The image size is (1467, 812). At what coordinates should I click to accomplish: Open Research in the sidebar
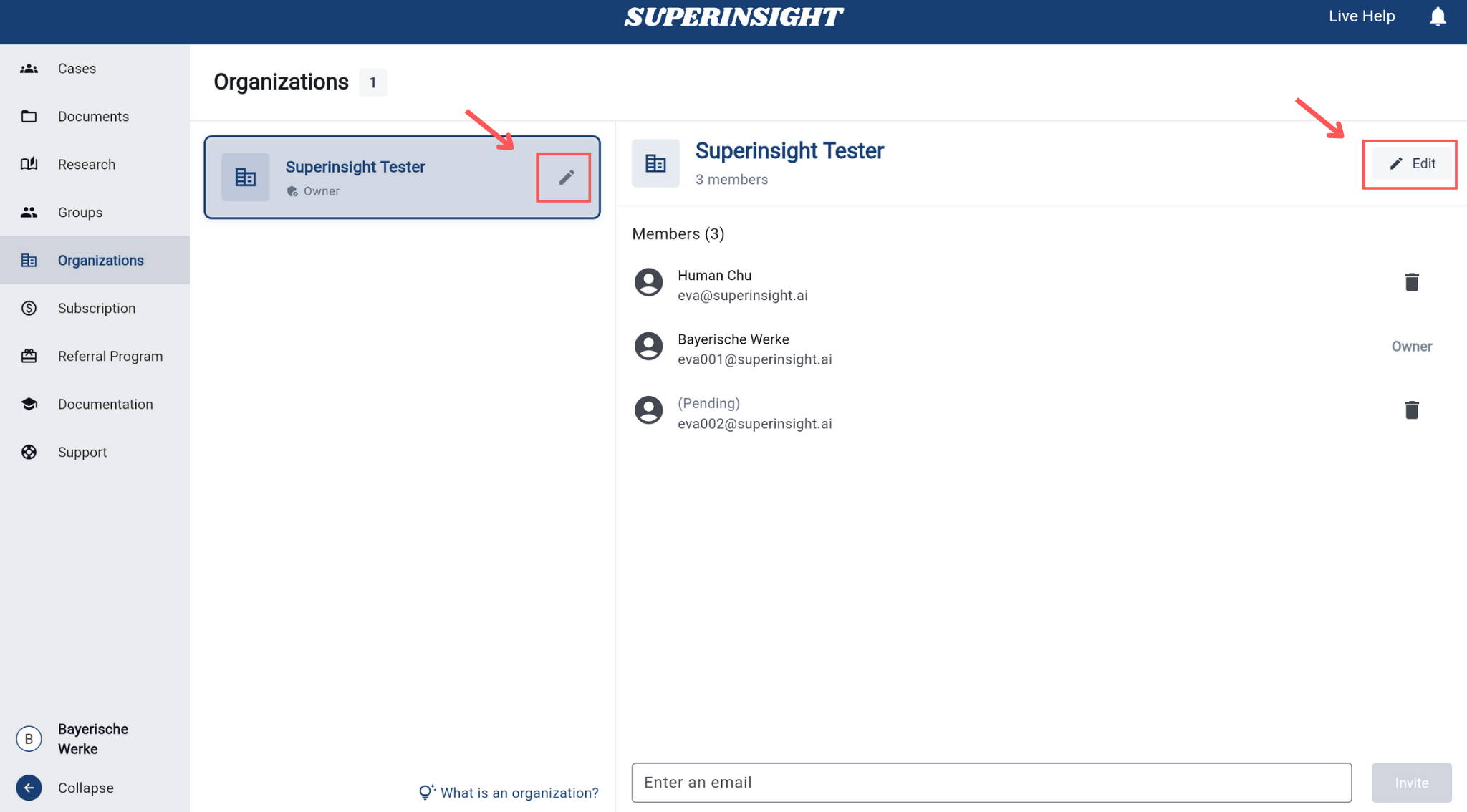click(95, 164)
